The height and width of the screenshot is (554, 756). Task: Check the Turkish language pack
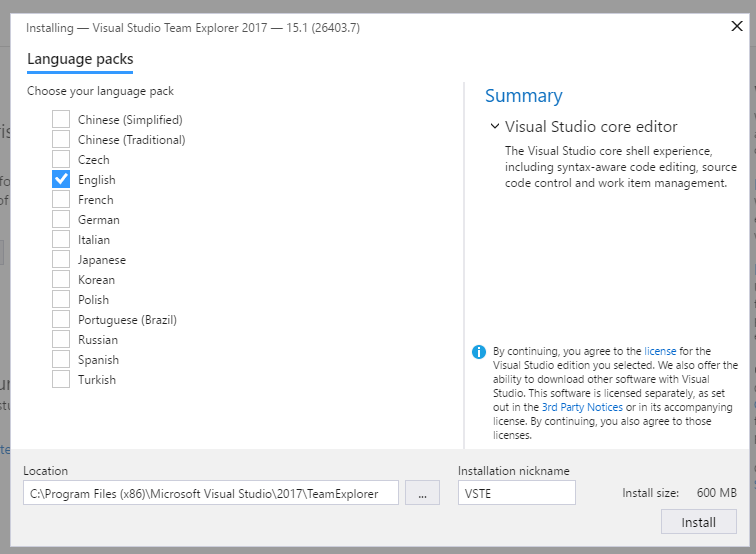point(61,379)
